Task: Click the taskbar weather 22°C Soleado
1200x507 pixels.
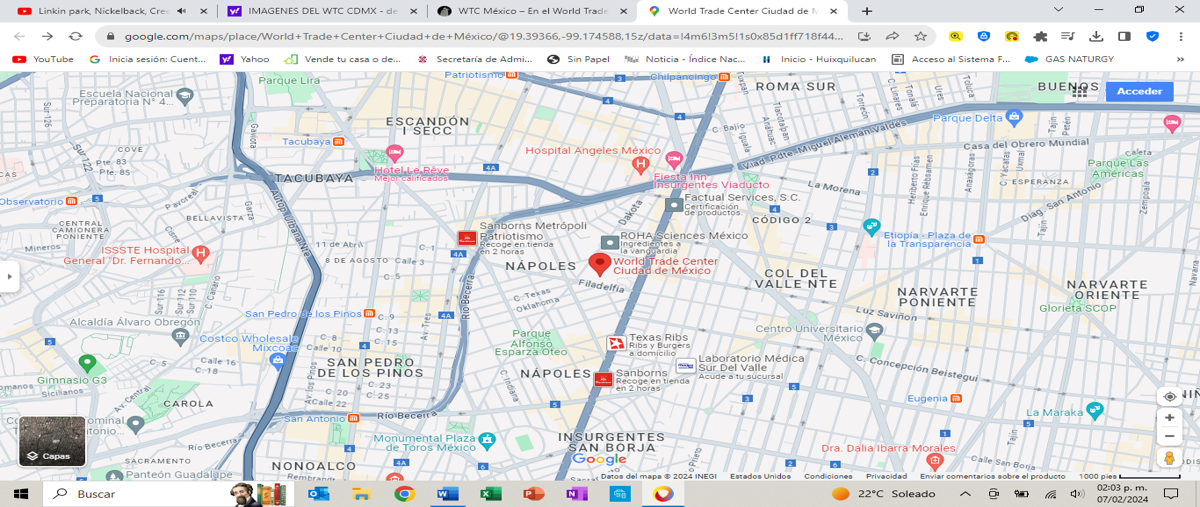Action: click(884, 494)
